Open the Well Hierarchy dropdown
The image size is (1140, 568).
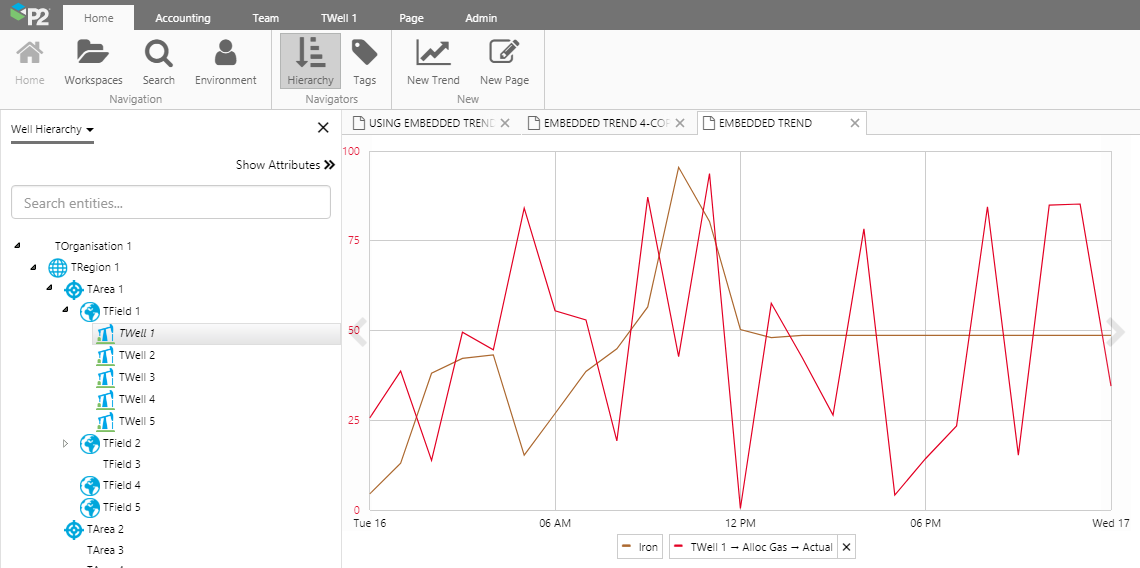pyautogui.click(x=52, y=129)
